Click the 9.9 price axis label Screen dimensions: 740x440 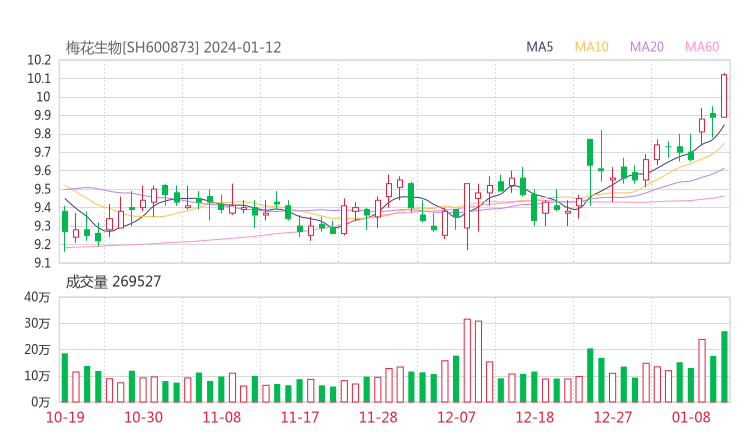(x=42, y=115)
